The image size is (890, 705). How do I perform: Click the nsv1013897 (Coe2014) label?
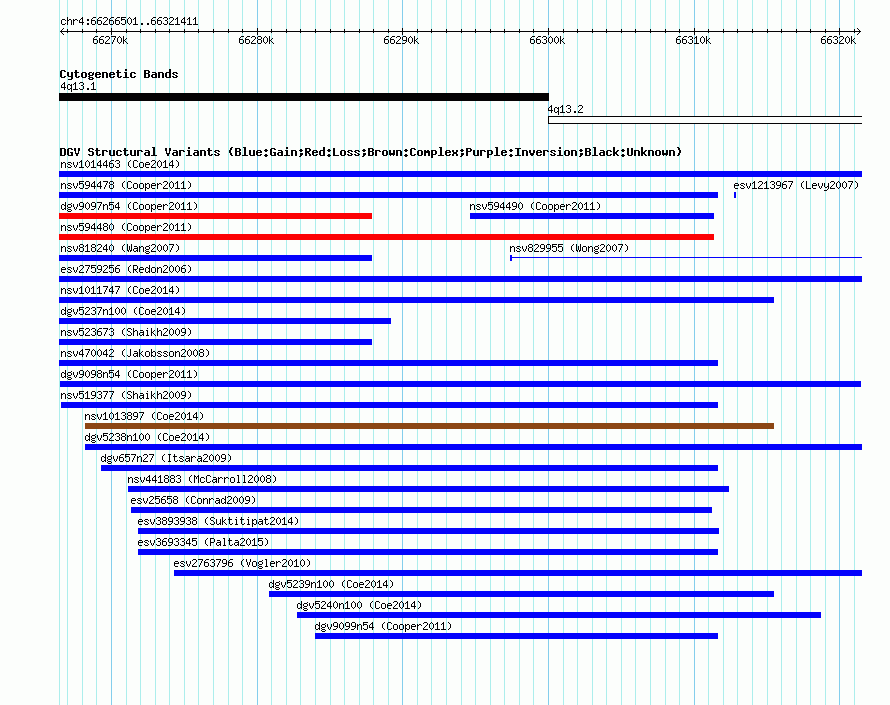point(144,417)
